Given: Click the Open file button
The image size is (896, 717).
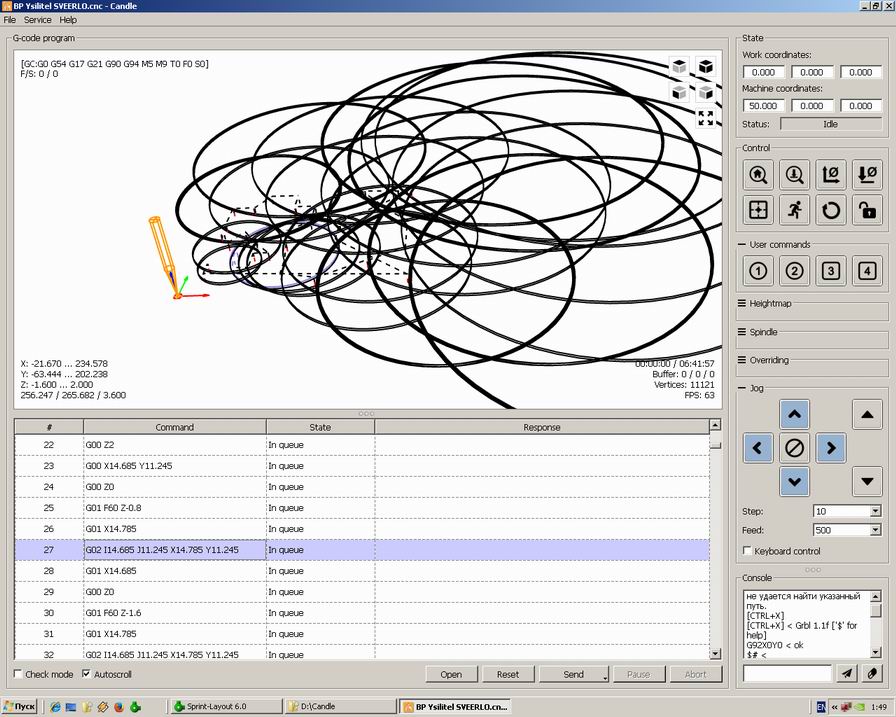Looking at the screenshot, I should [x=451, y=674].
